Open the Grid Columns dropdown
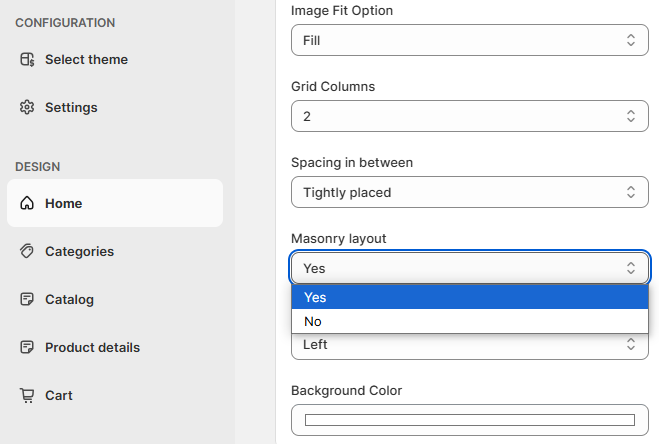659x444 pixels. 470,116
